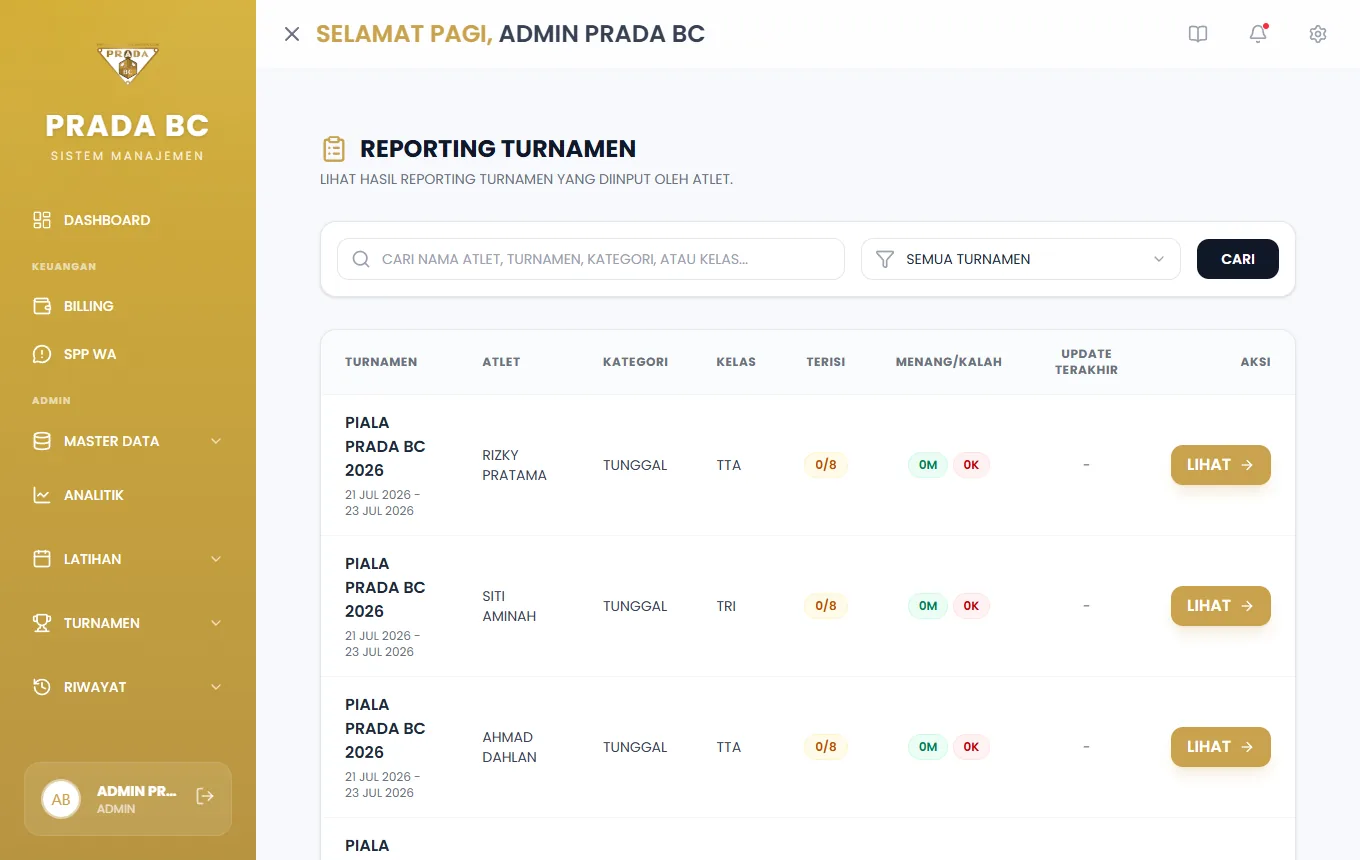Click LIHAT for Rizky Pratama

click(x=1221, y=465)
